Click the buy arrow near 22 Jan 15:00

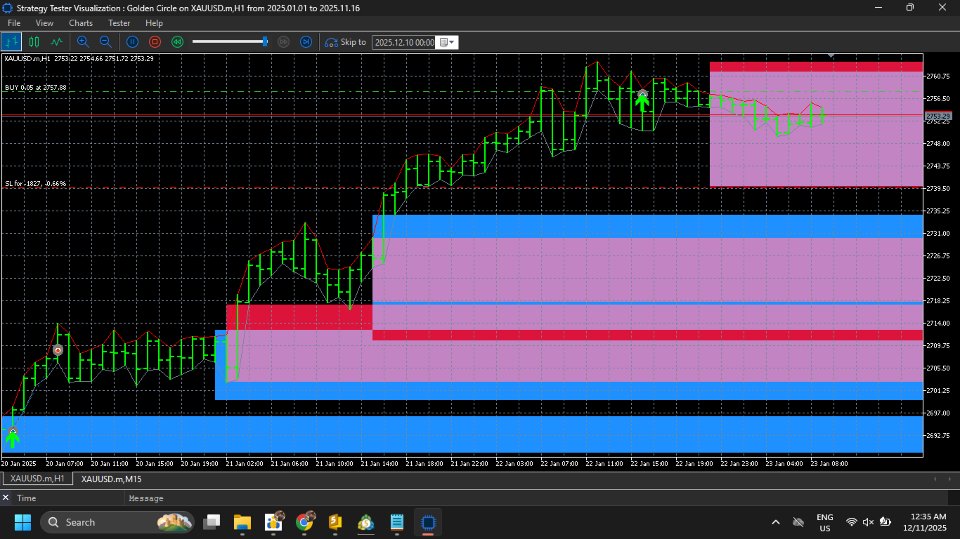tap(642, 100)
